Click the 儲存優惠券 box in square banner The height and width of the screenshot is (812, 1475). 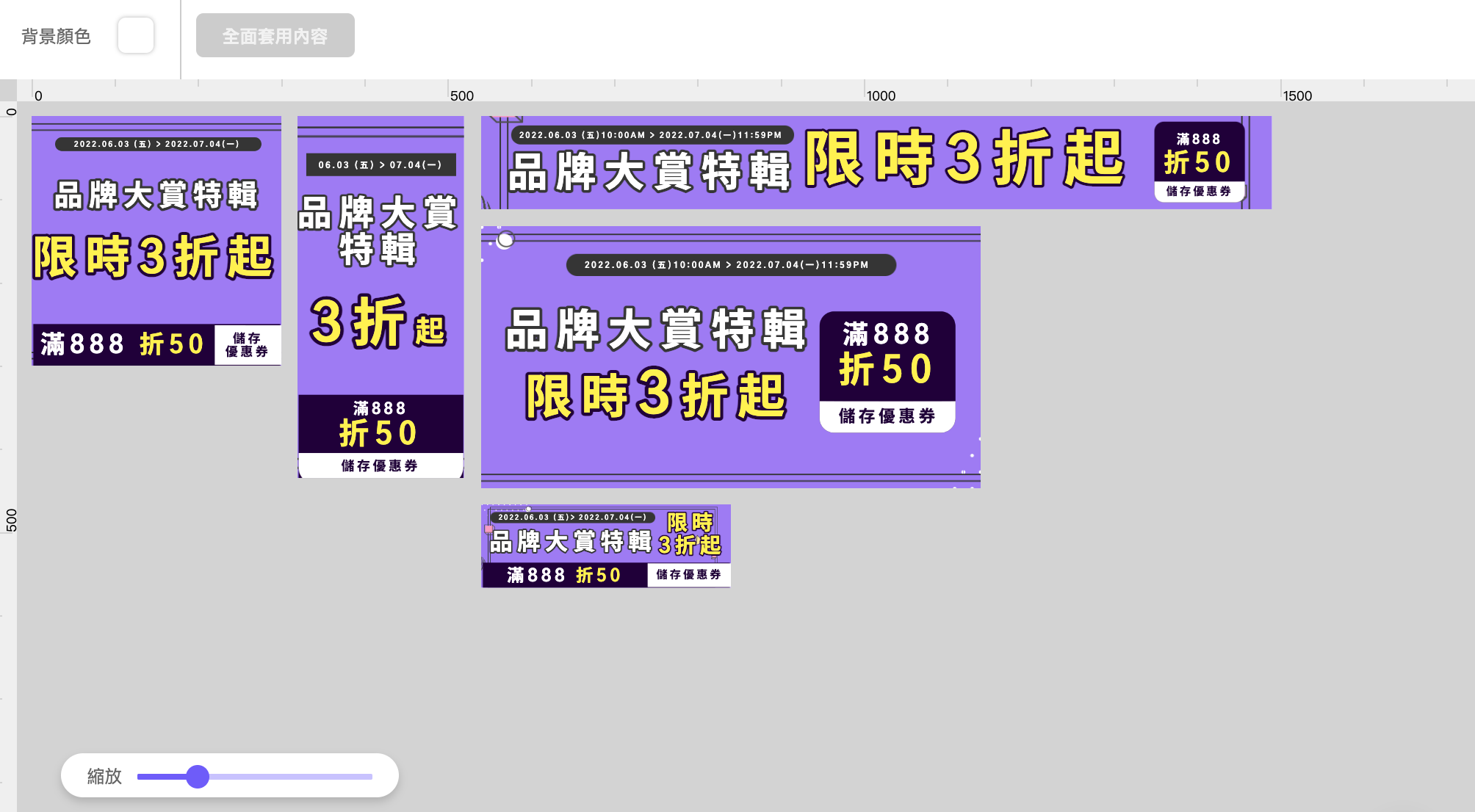[x=247, y=344]
